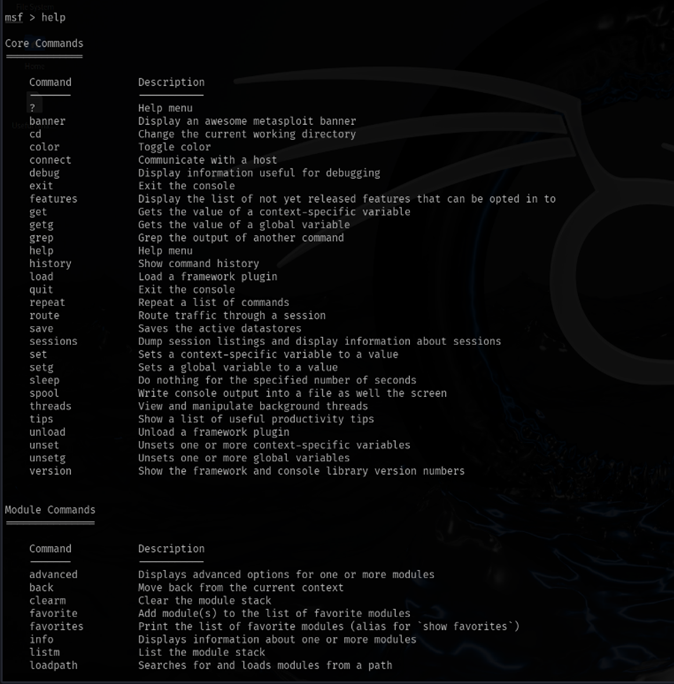The image size is (674, 684).
Task: Click 'Unload a framework plugin' description
Action: [214, 432]
